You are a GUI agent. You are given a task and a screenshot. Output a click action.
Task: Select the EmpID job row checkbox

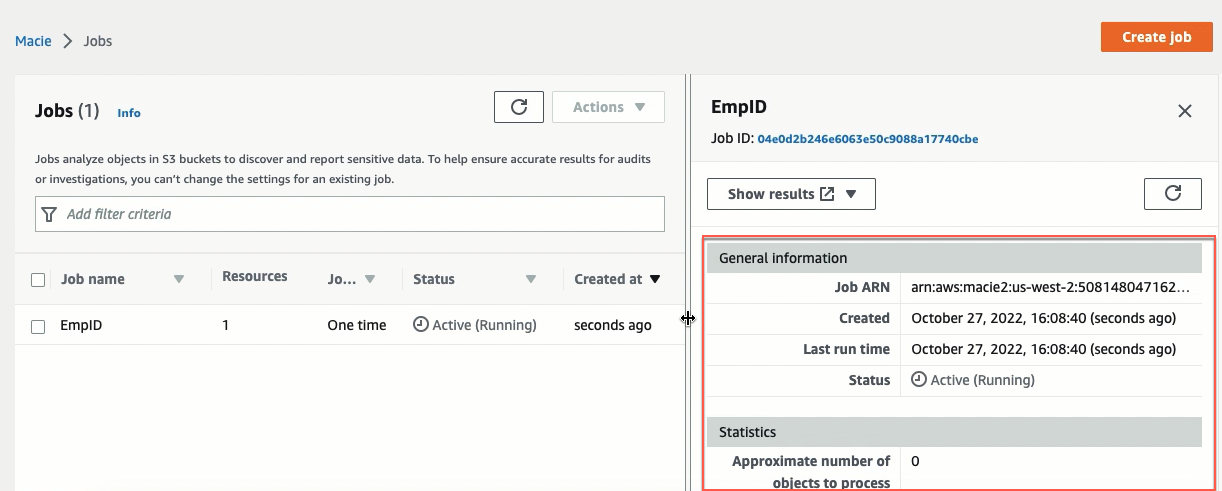[38, 326]
